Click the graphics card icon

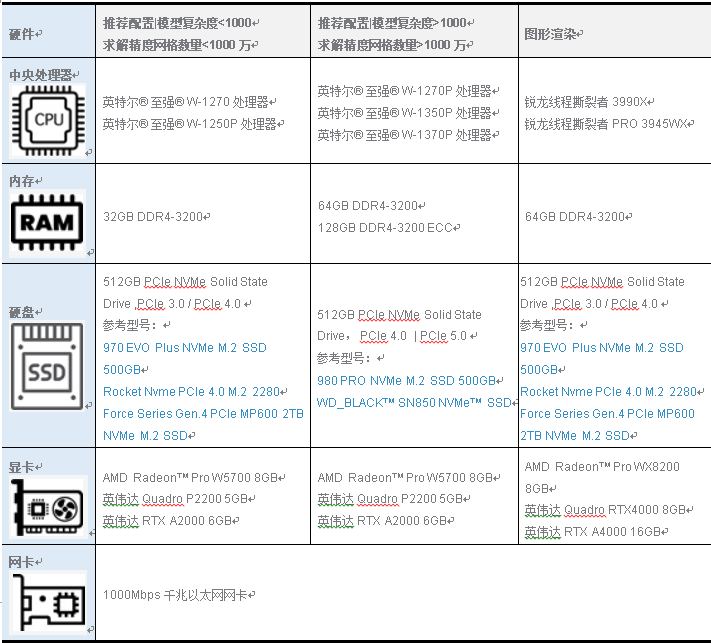(x=47, y=508)
